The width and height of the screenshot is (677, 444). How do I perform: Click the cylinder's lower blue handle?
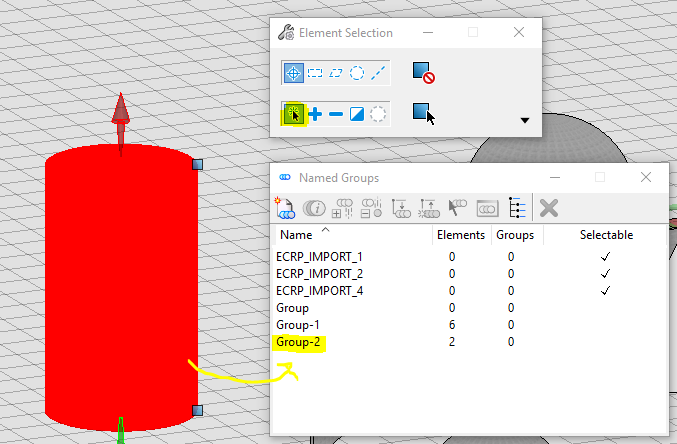point(197,410)
